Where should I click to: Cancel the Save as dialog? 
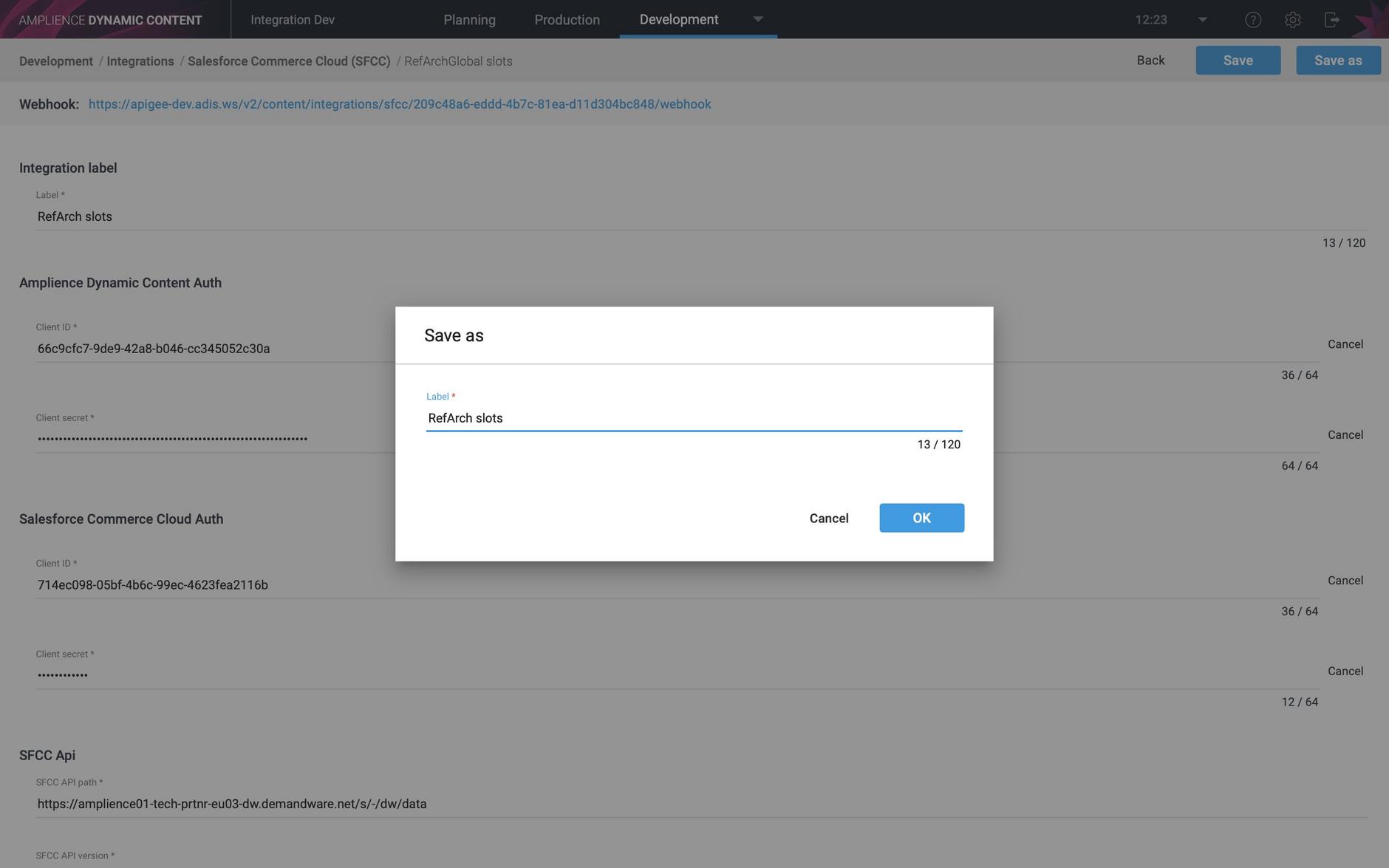pos(829,519)
